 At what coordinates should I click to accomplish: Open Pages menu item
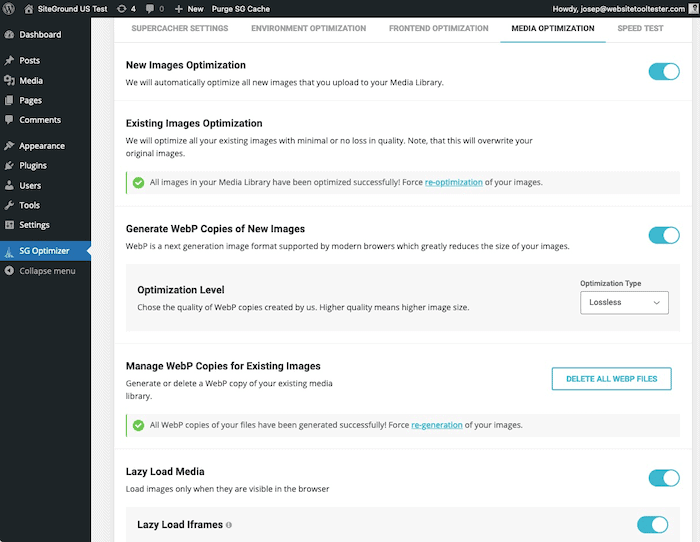coord(30,100)
